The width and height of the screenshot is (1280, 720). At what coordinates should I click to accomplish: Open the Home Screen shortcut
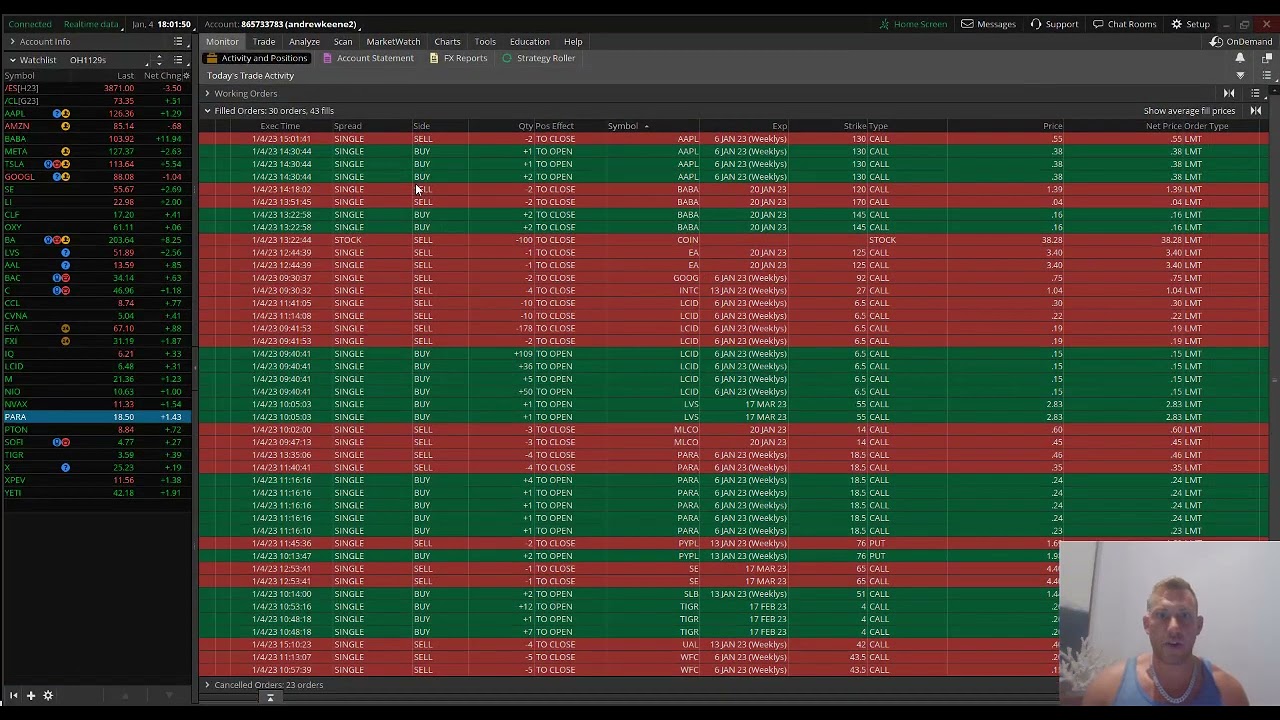[913, 24]
